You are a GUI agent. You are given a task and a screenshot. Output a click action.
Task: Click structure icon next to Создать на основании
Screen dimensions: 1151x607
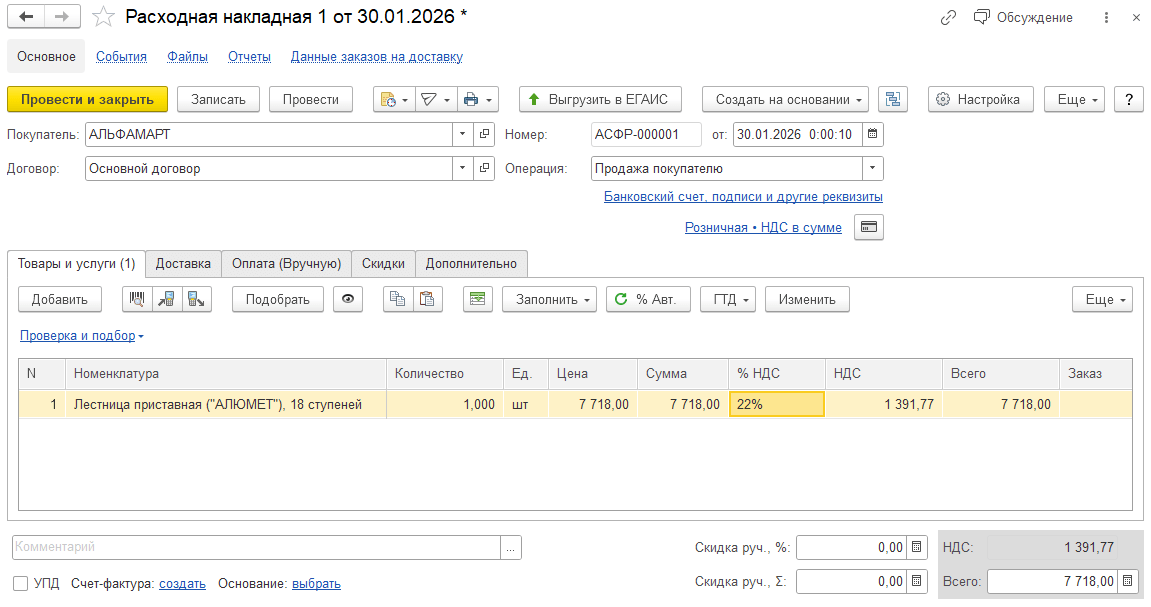pos(892,99)
